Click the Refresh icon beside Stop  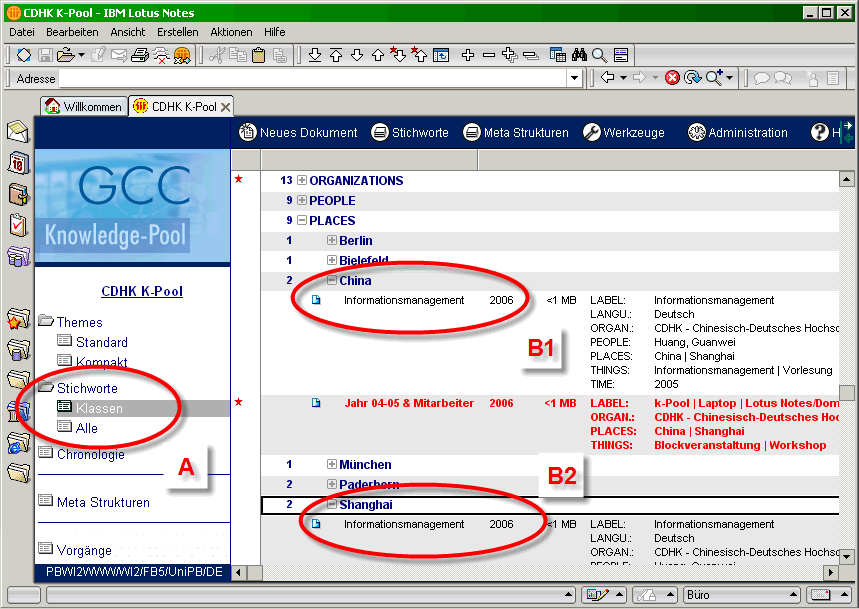pos(693,78)
